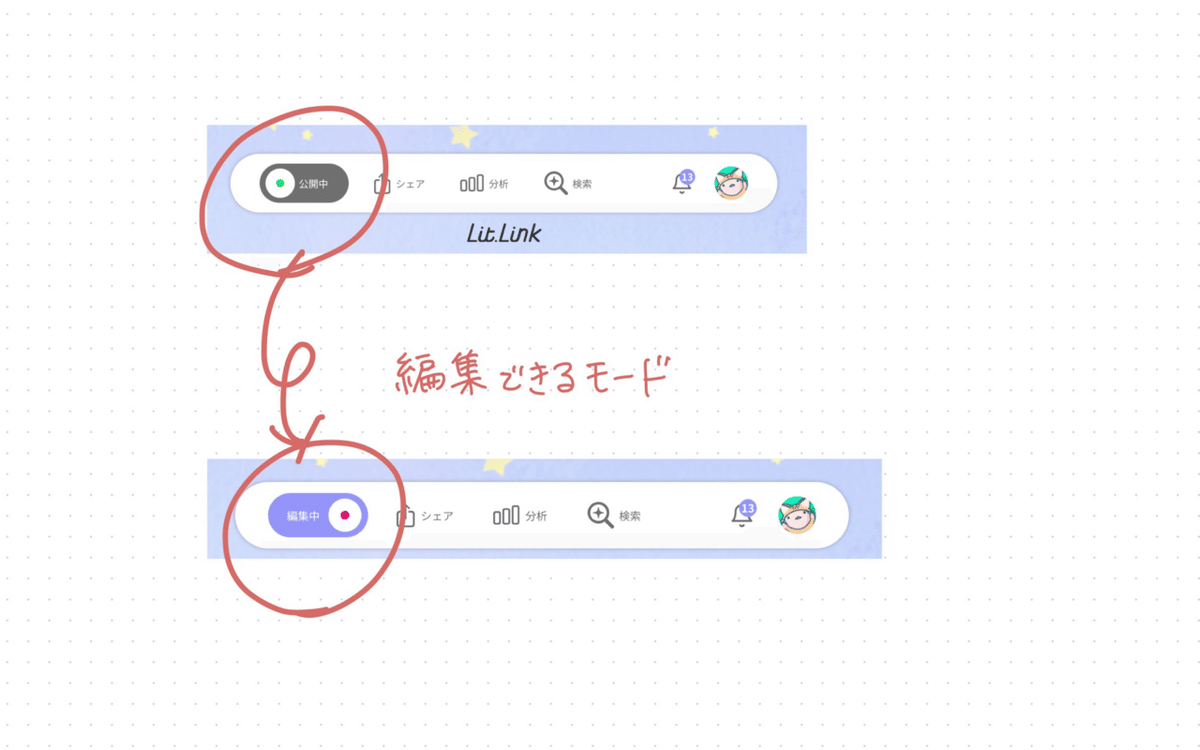Click the 検索 text in the 公開中 bar
Image resolution: width=1200 pixels, height=750 pixels.
pos(582,185)
